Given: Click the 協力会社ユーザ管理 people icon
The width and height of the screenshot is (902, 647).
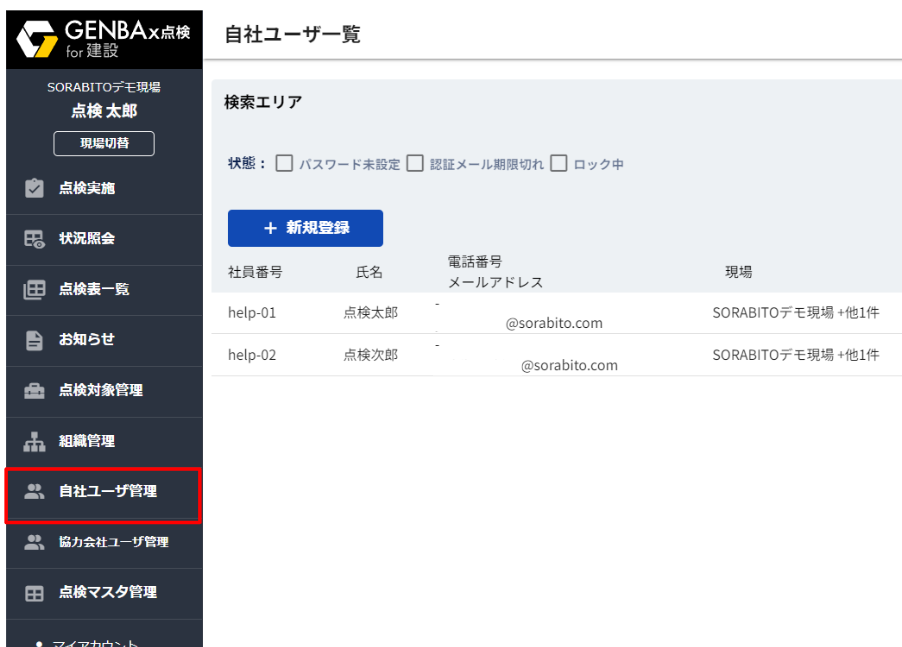Looking at the screenshot, I should click(34, 542).
